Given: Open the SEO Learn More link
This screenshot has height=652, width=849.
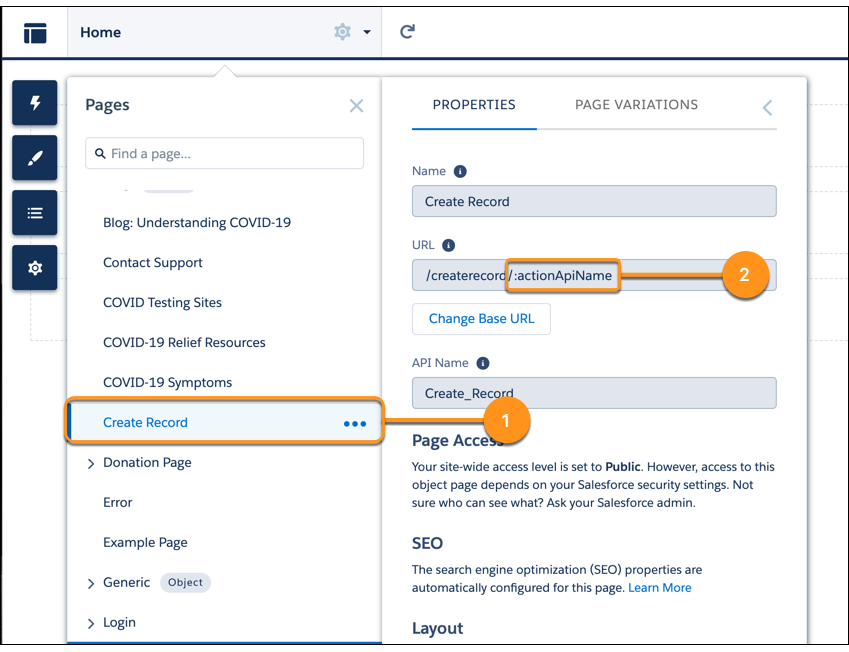Looking at the screenshot, I should 659,587.
